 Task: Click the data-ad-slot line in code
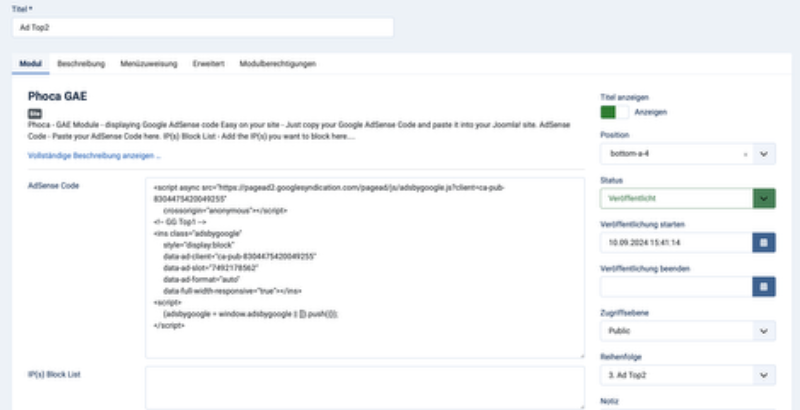point(211,268)
